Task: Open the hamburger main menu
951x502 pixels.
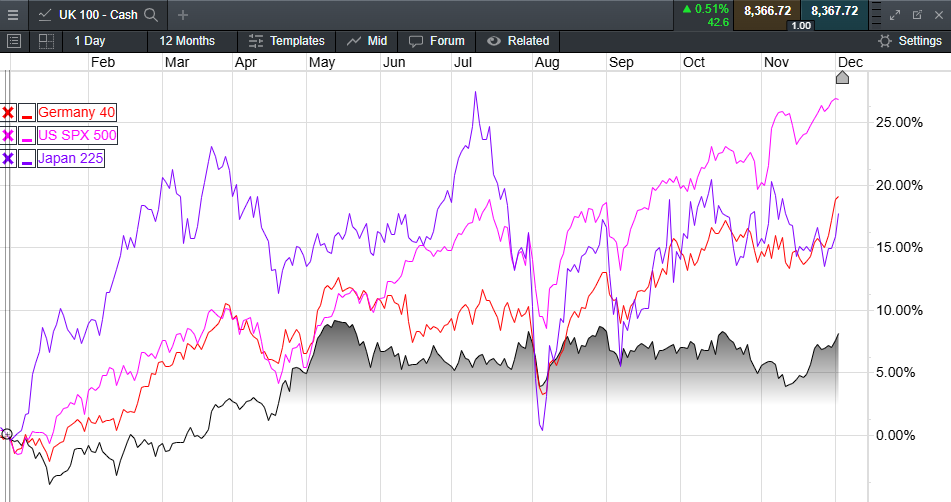Action: [x=13, y=15]
